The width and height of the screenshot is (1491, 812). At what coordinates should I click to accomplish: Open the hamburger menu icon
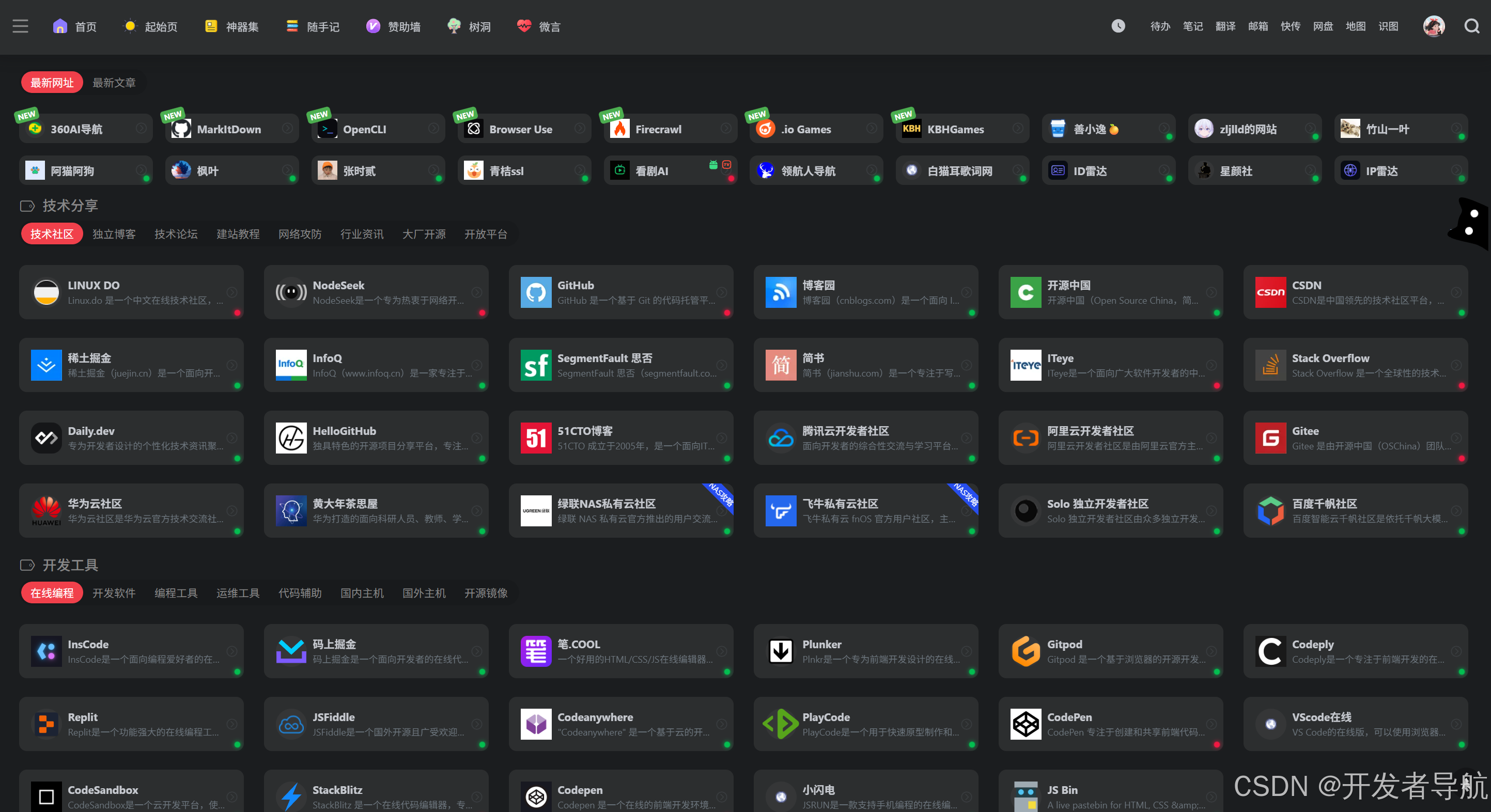[x=20, y=27]
